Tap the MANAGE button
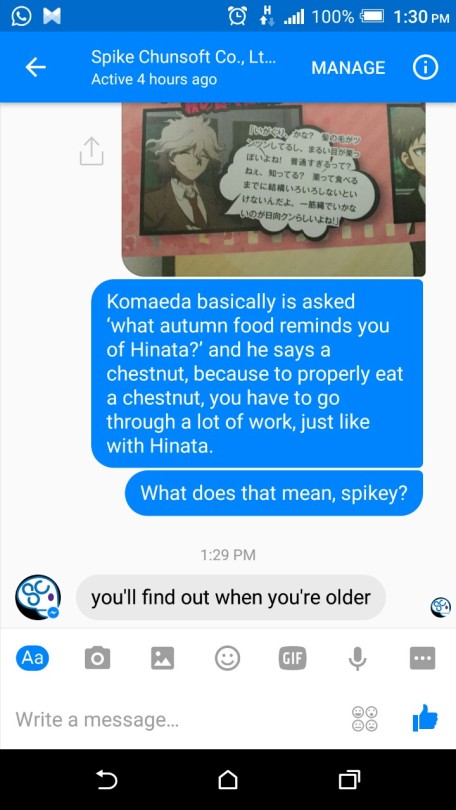 [x=348, y=68]
